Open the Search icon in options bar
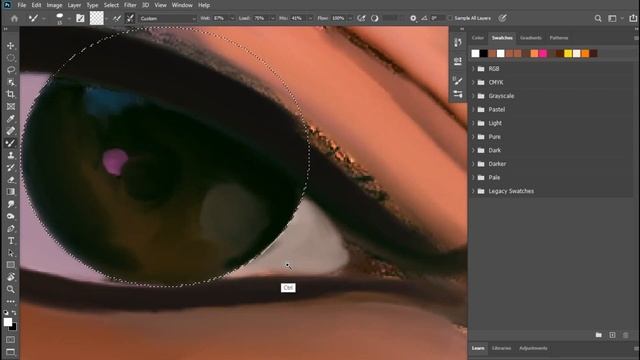This screenshot has height=360, width=640. pos(598,18)
